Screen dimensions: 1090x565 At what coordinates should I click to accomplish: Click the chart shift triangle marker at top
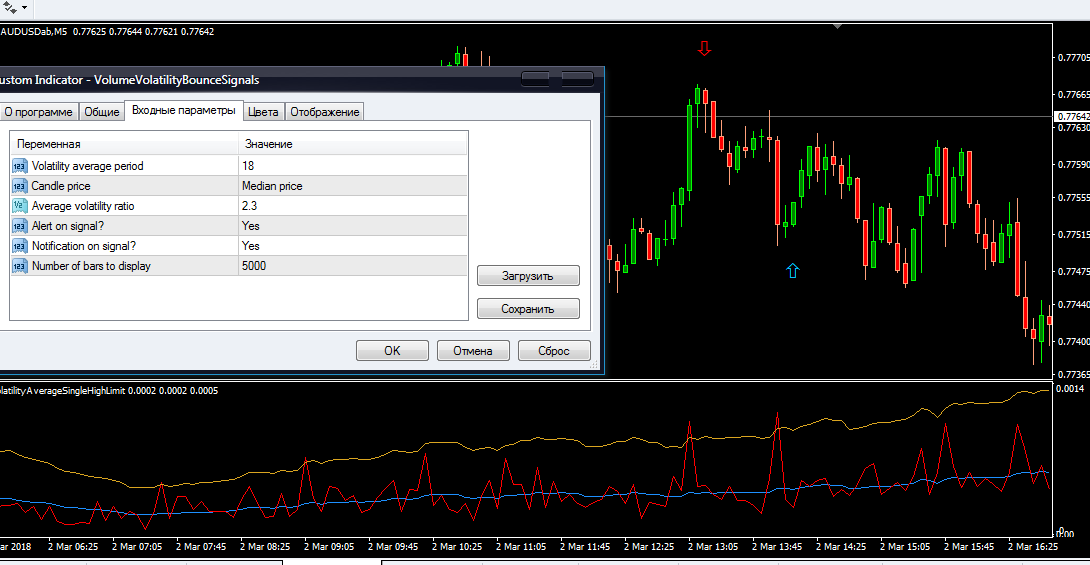(x=838, y=26)
